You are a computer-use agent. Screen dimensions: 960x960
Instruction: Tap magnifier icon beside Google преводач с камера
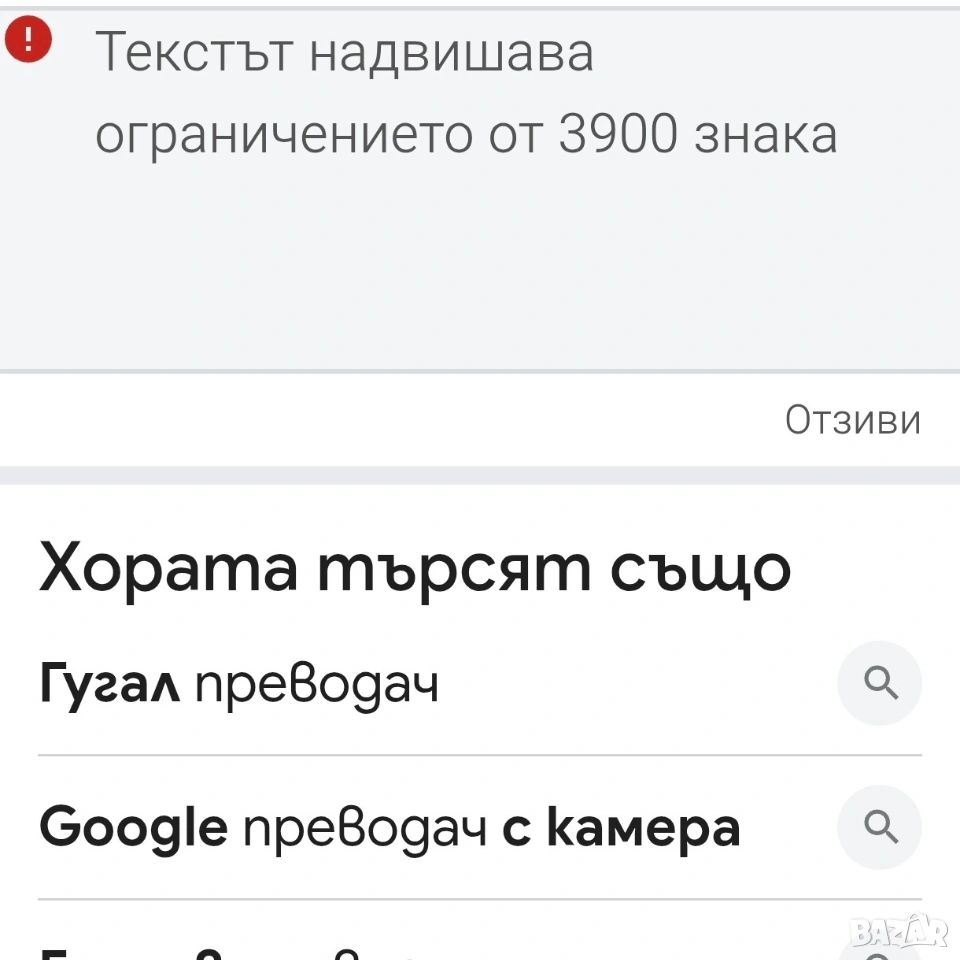879,827
